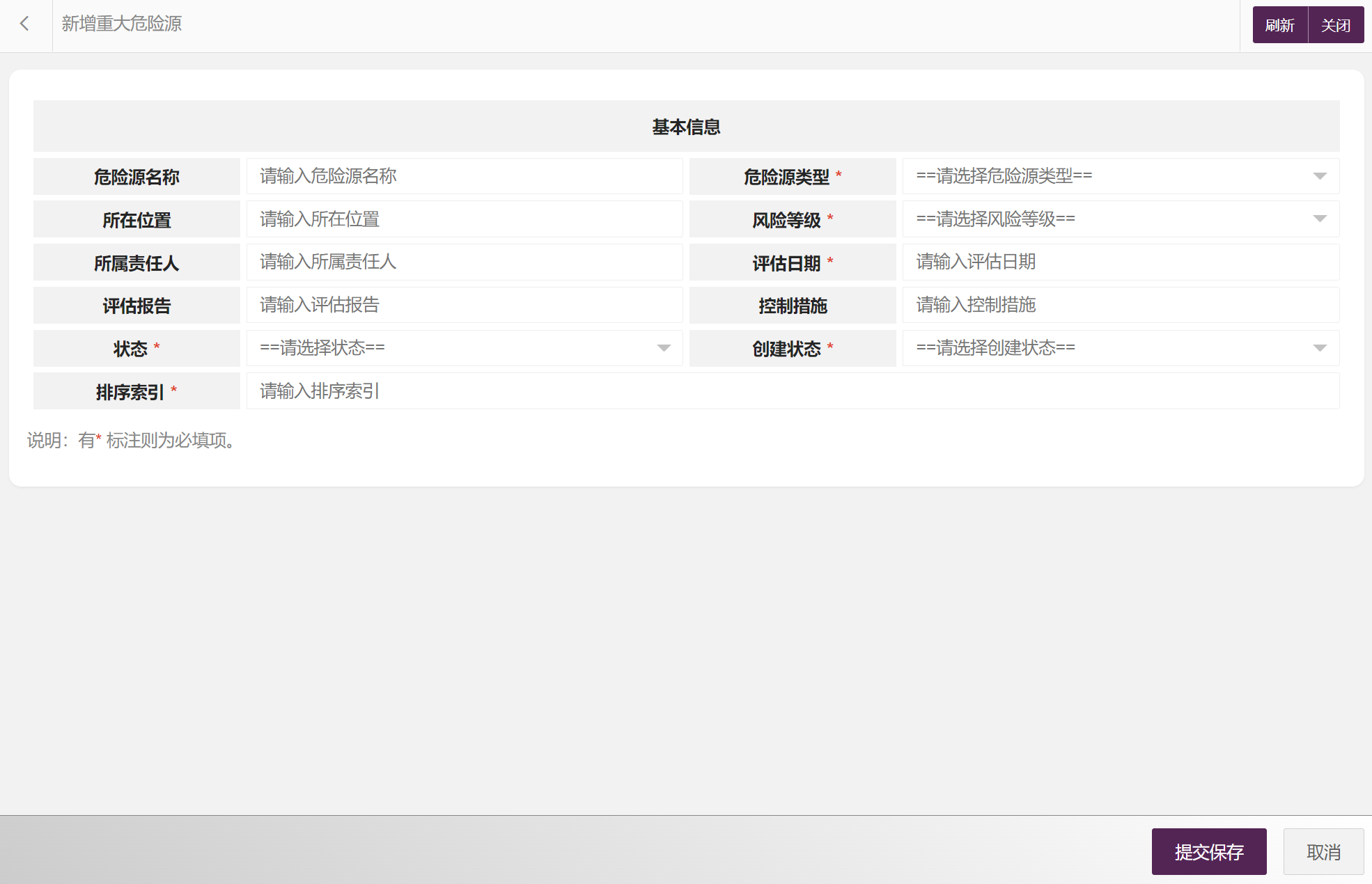The width and height of the screenshot is (1372, 884).
Task: Click the back arrow icon
Action: click(x=25, y=24)
